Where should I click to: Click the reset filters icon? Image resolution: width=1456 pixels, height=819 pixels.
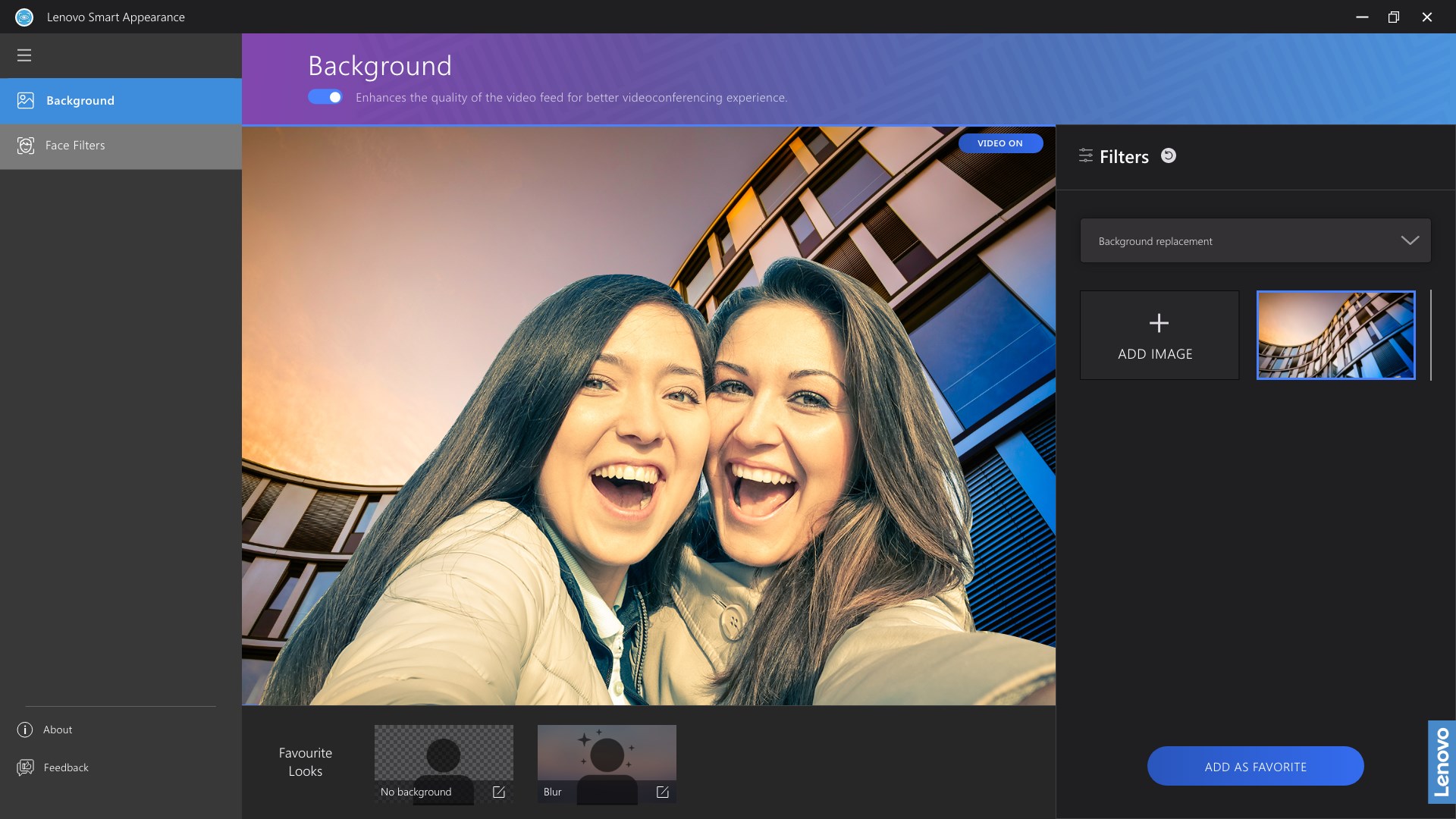coord(1169,155)
